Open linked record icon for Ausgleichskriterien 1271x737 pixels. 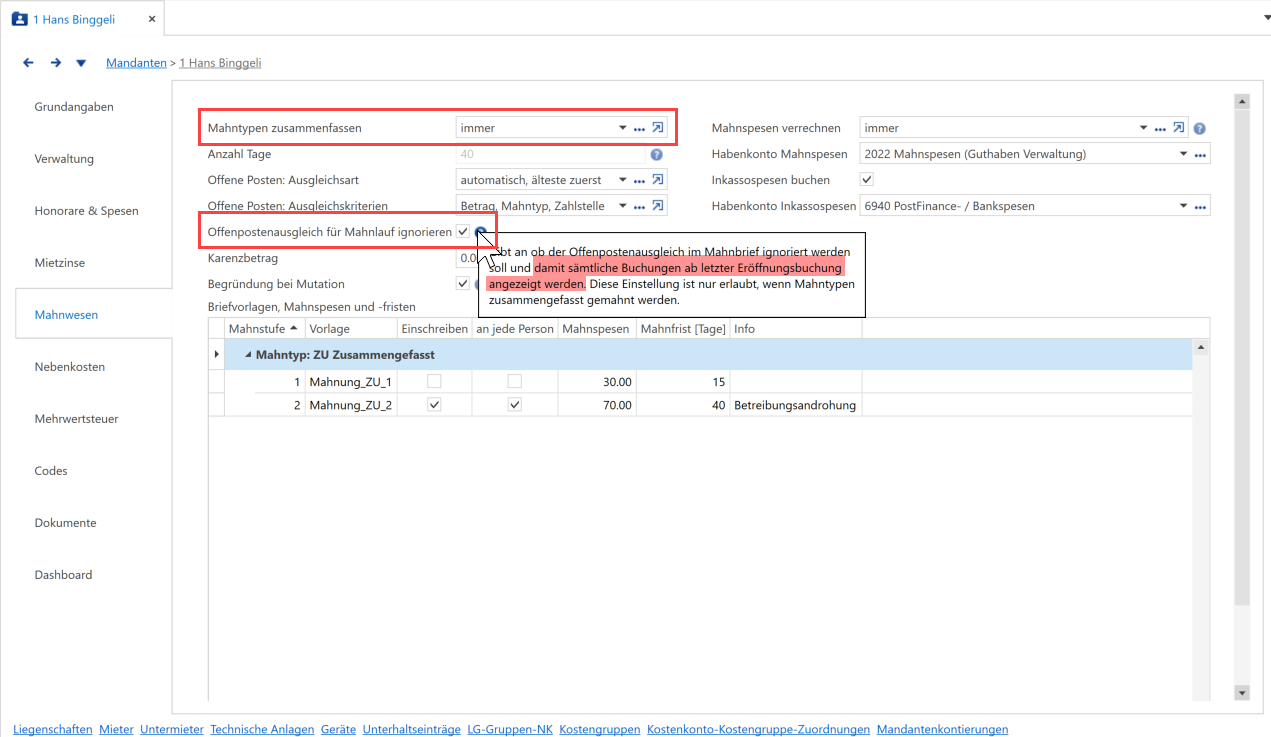[658, 206]
